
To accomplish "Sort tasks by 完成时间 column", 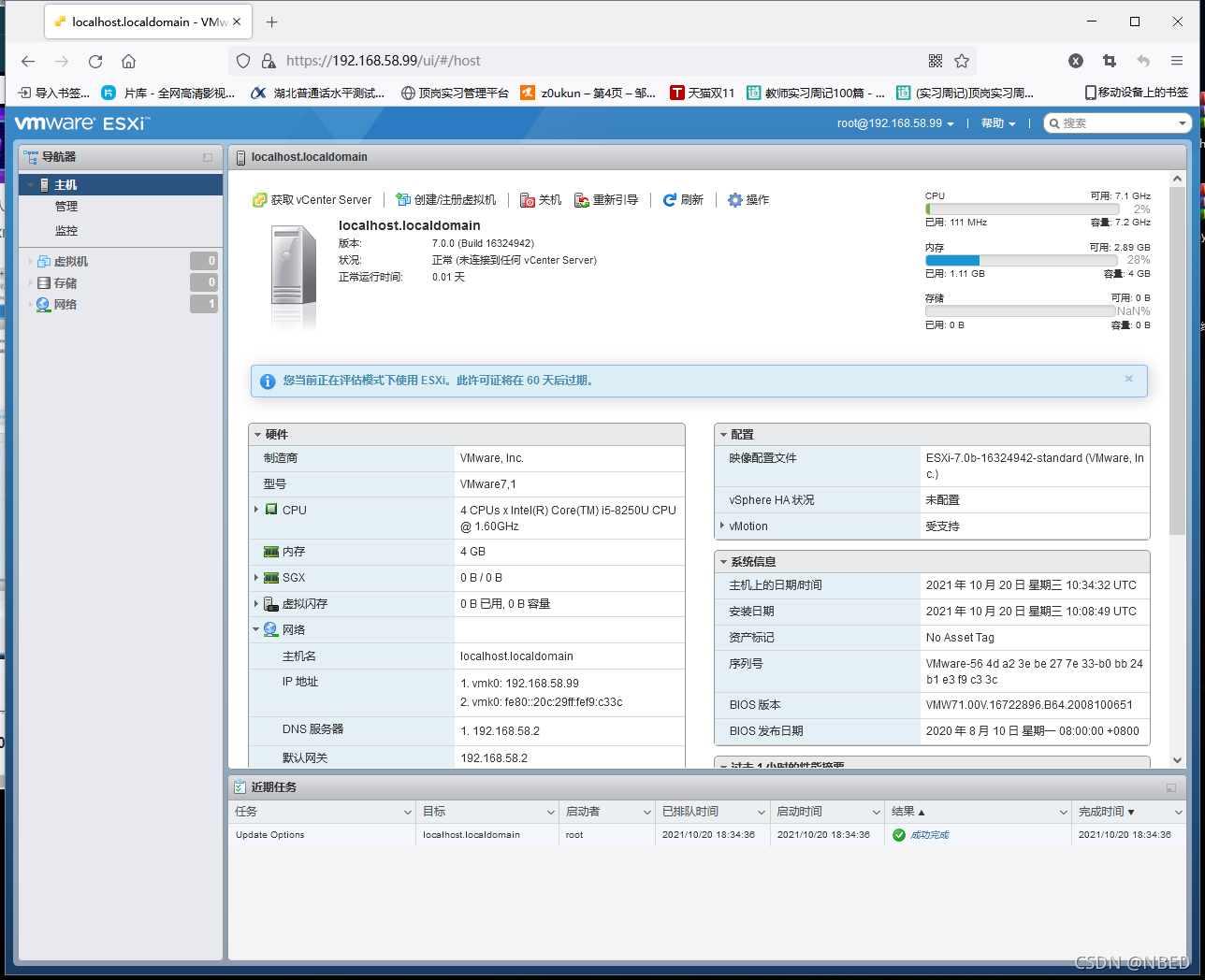I will (x=1128, y=812).
